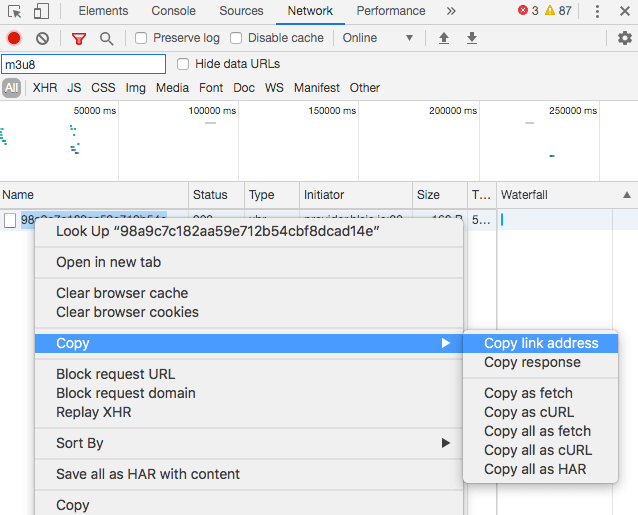The image size is (638, 515).
Task: Click the m3u8 filter text field
Action: point(83,64)
